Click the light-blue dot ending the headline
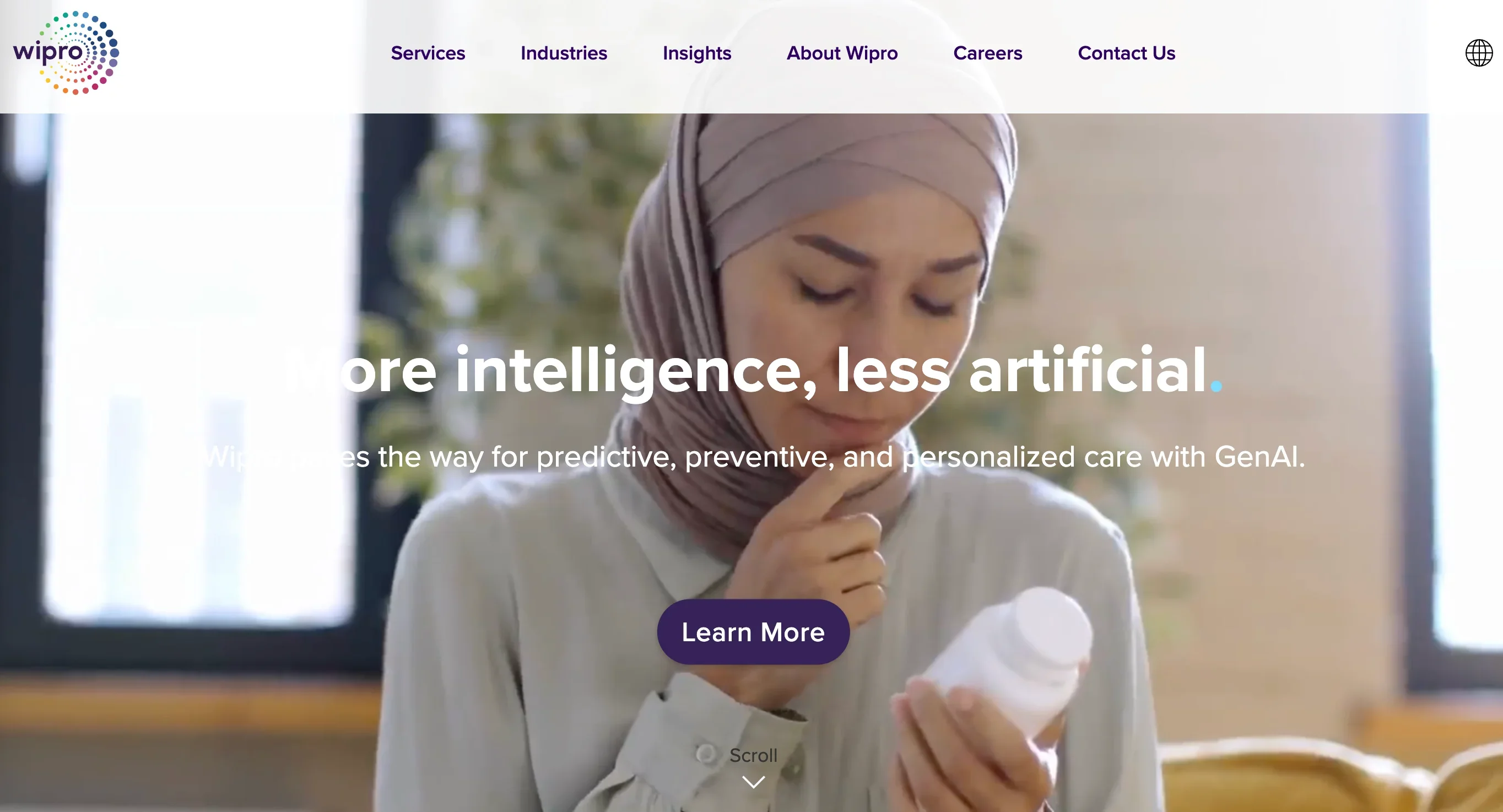The height and width of the screenshot is (812, 1503). (x=1216, y=386)
